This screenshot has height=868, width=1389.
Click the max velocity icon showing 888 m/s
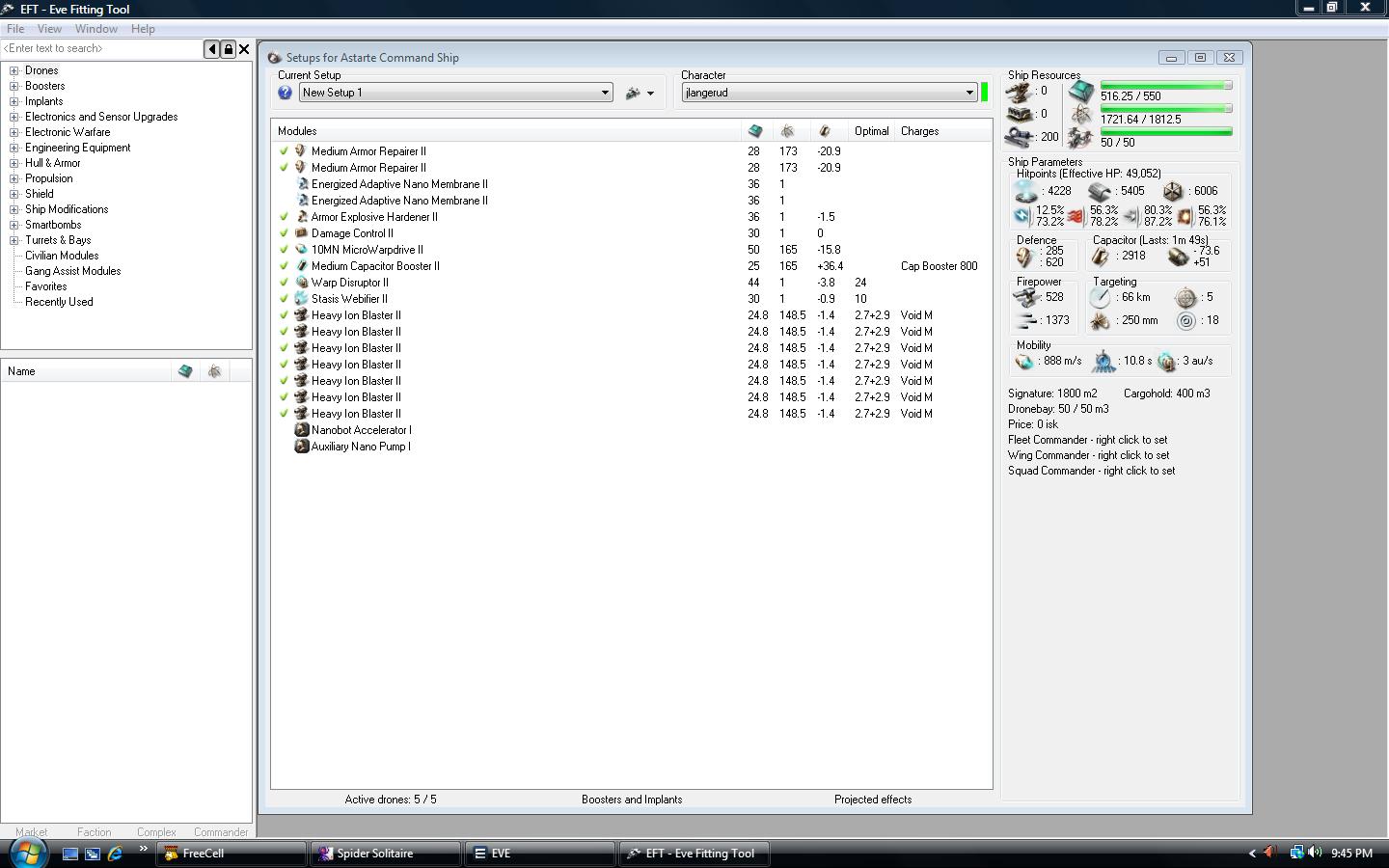pos(1024,362)
